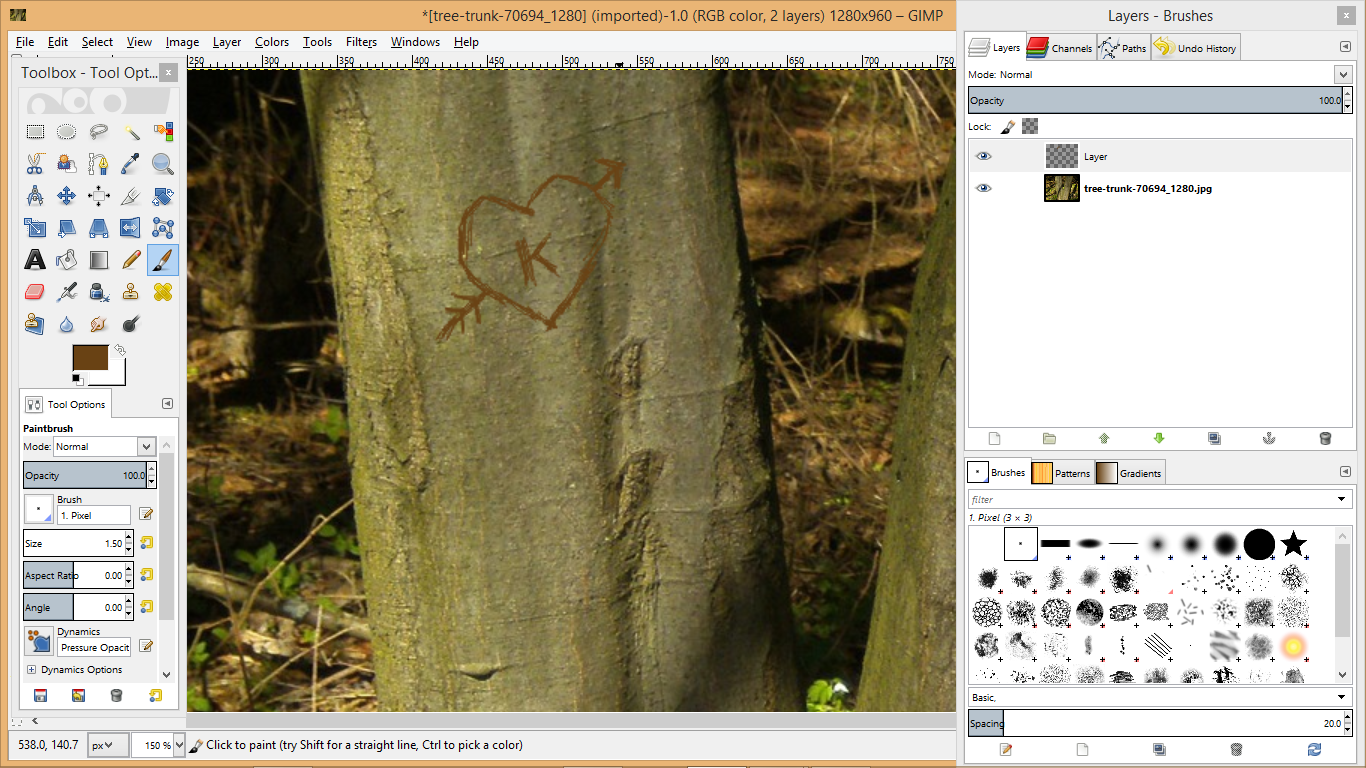This screenshot has height=768, width=1366.
Task: Open the Brushes dock tab menu
Action: [x=1345, y=472]
